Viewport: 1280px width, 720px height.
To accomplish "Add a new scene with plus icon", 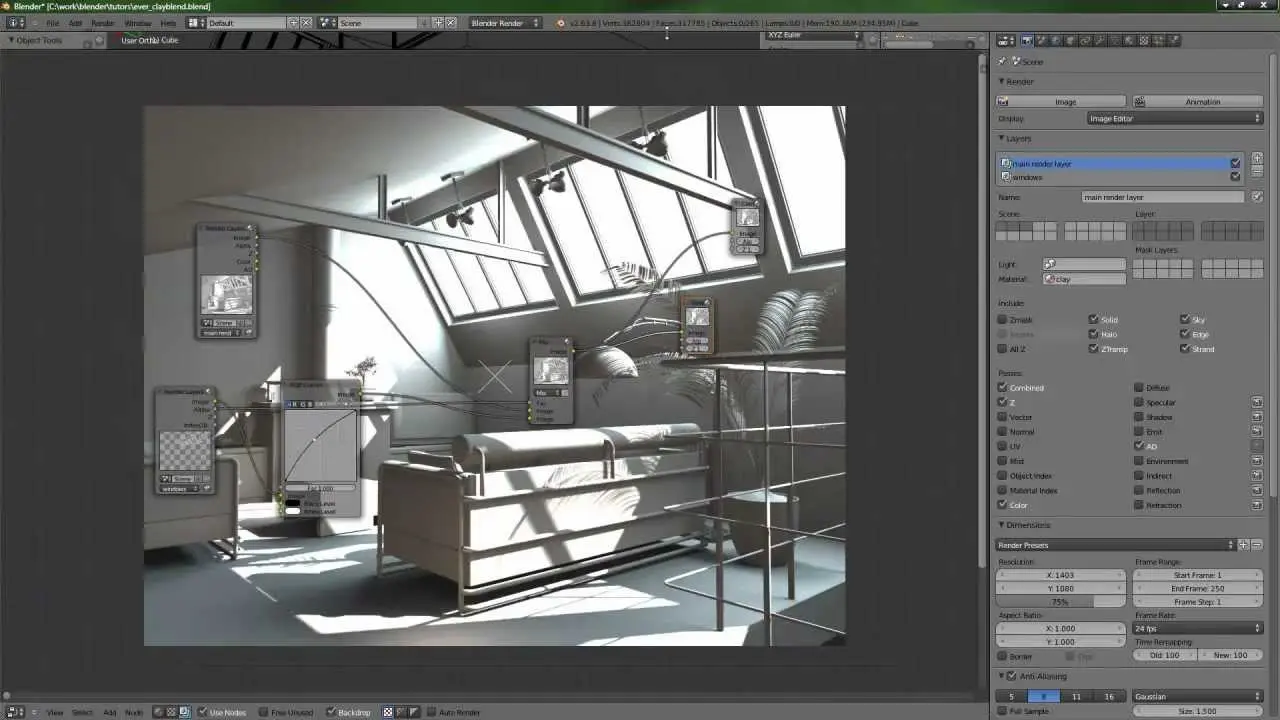I will pyautogui.click(x=438, y=22).
